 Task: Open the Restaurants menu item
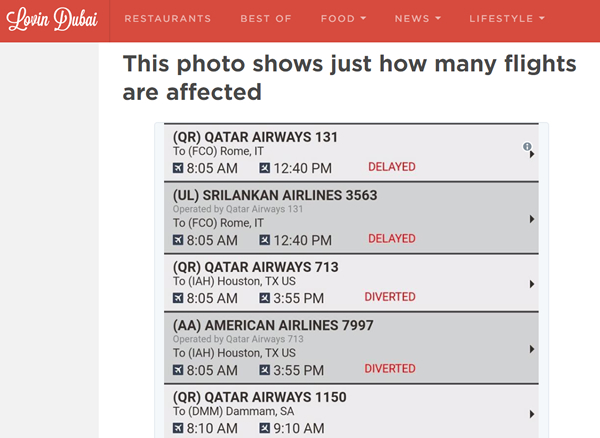168,19
